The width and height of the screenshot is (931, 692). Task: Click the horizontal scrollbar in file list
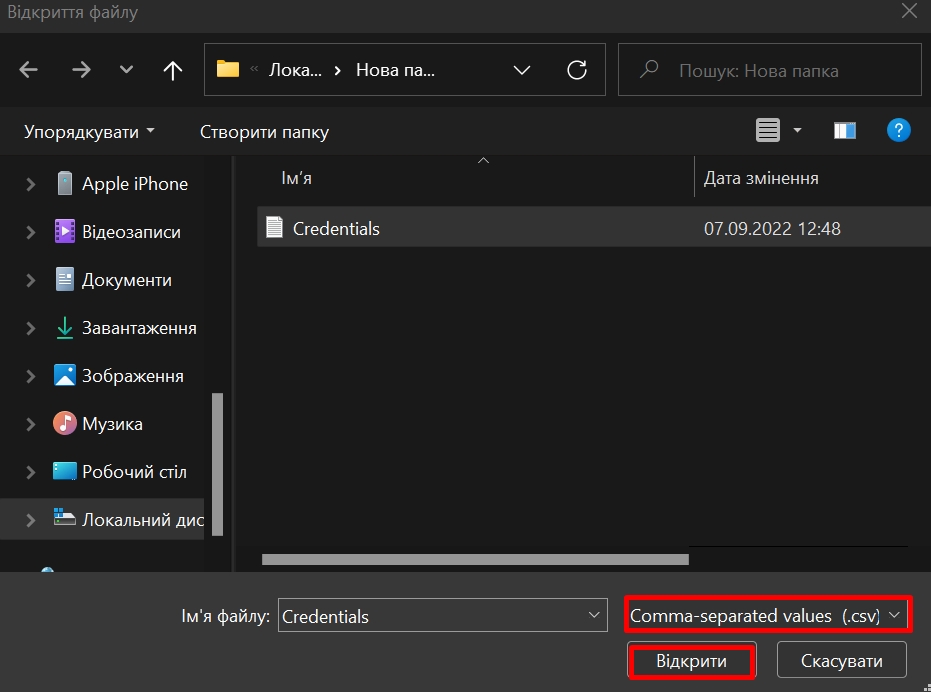(x=475, y=559)
